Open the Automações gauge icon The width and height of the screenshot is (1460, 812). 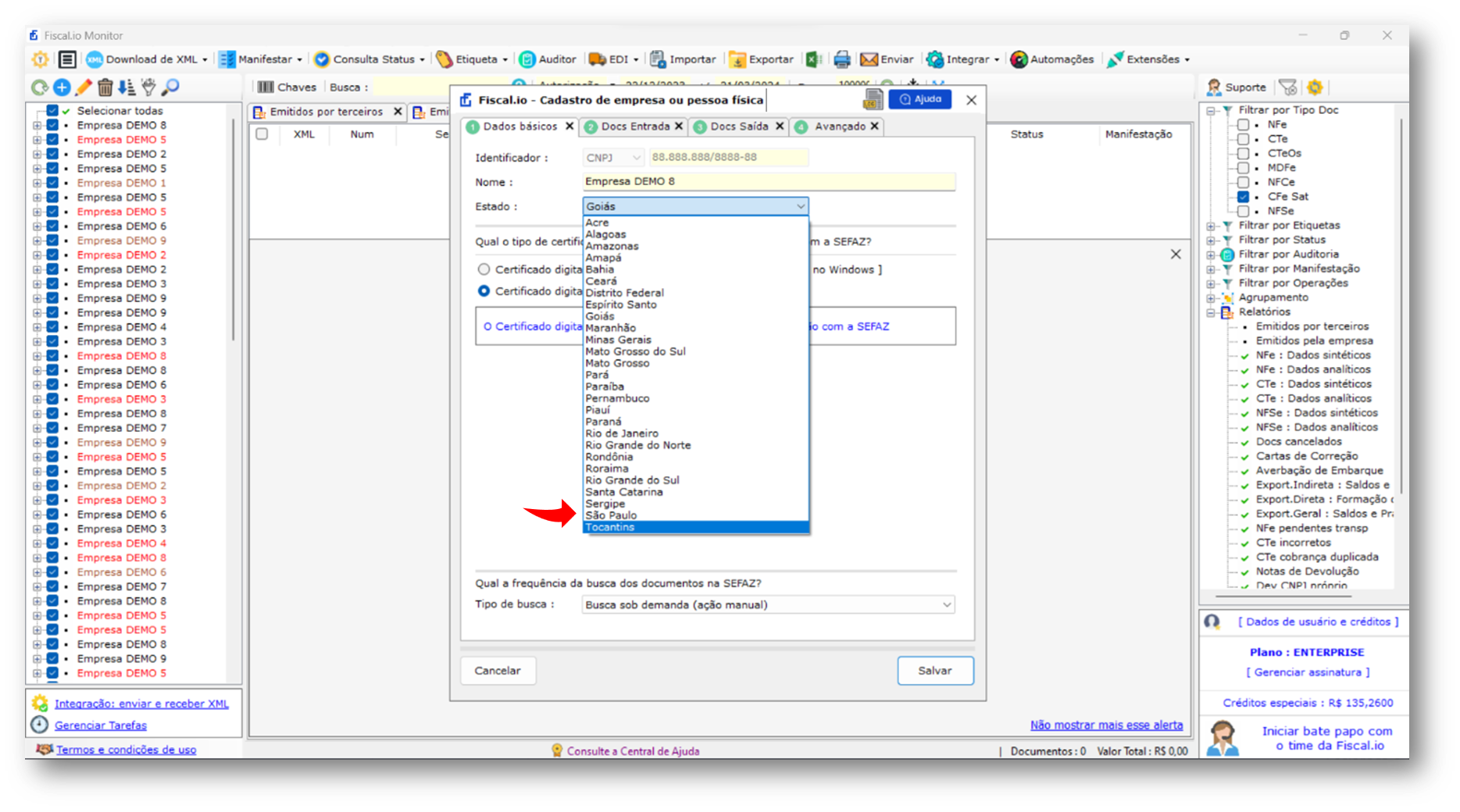(1019, 59)
